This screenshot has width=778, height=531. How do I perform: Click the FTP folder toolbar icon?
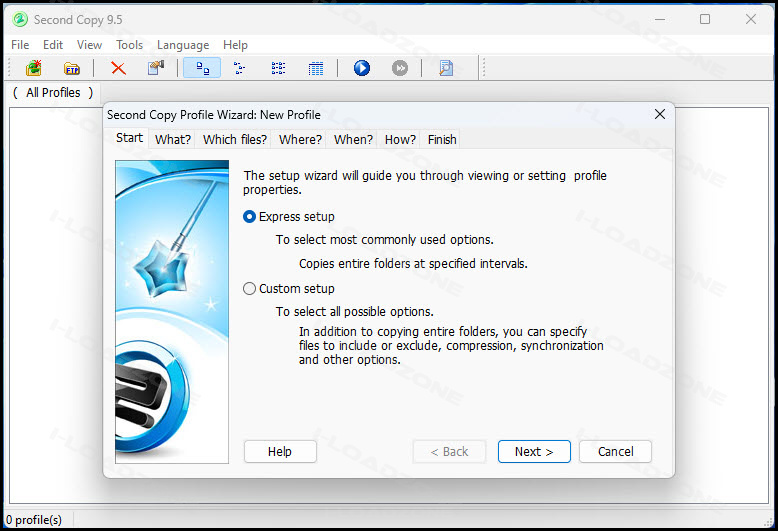(72, 68)
